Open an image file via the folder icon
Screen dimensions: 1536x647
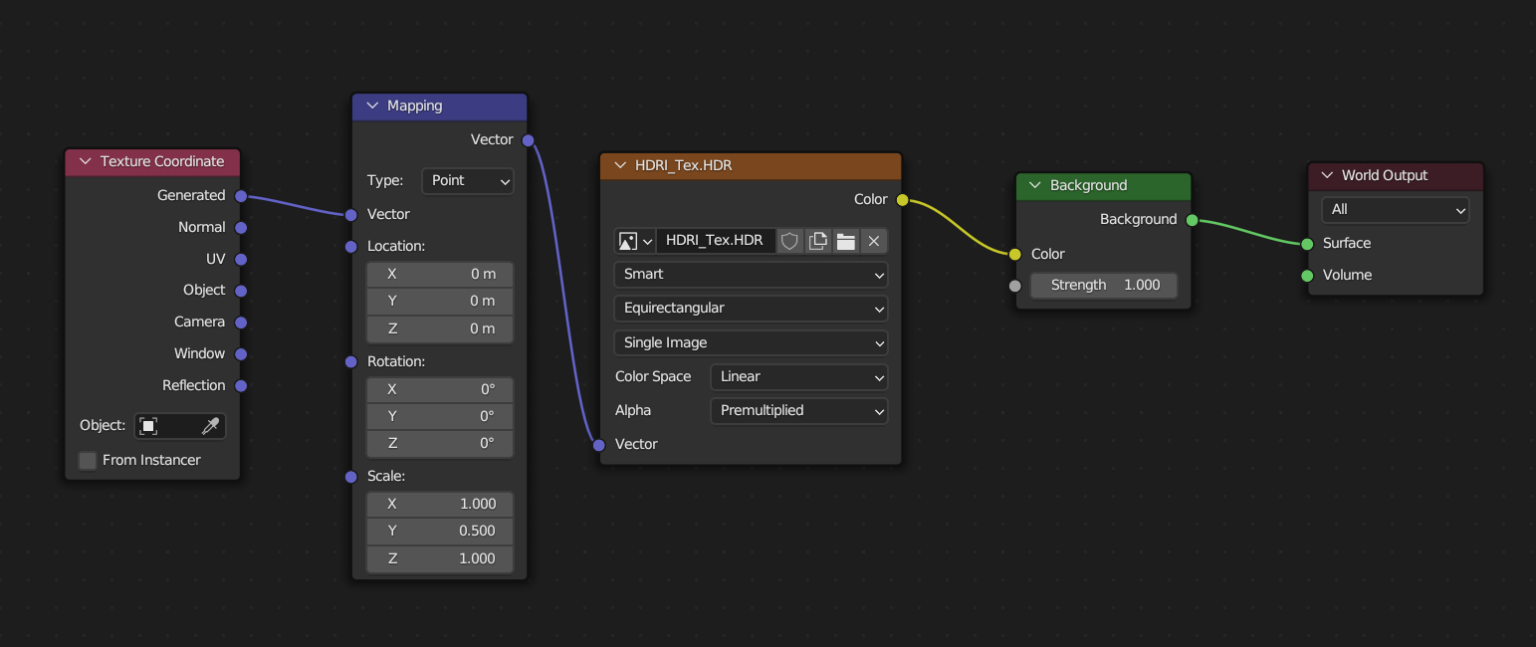tap(845, 240)
